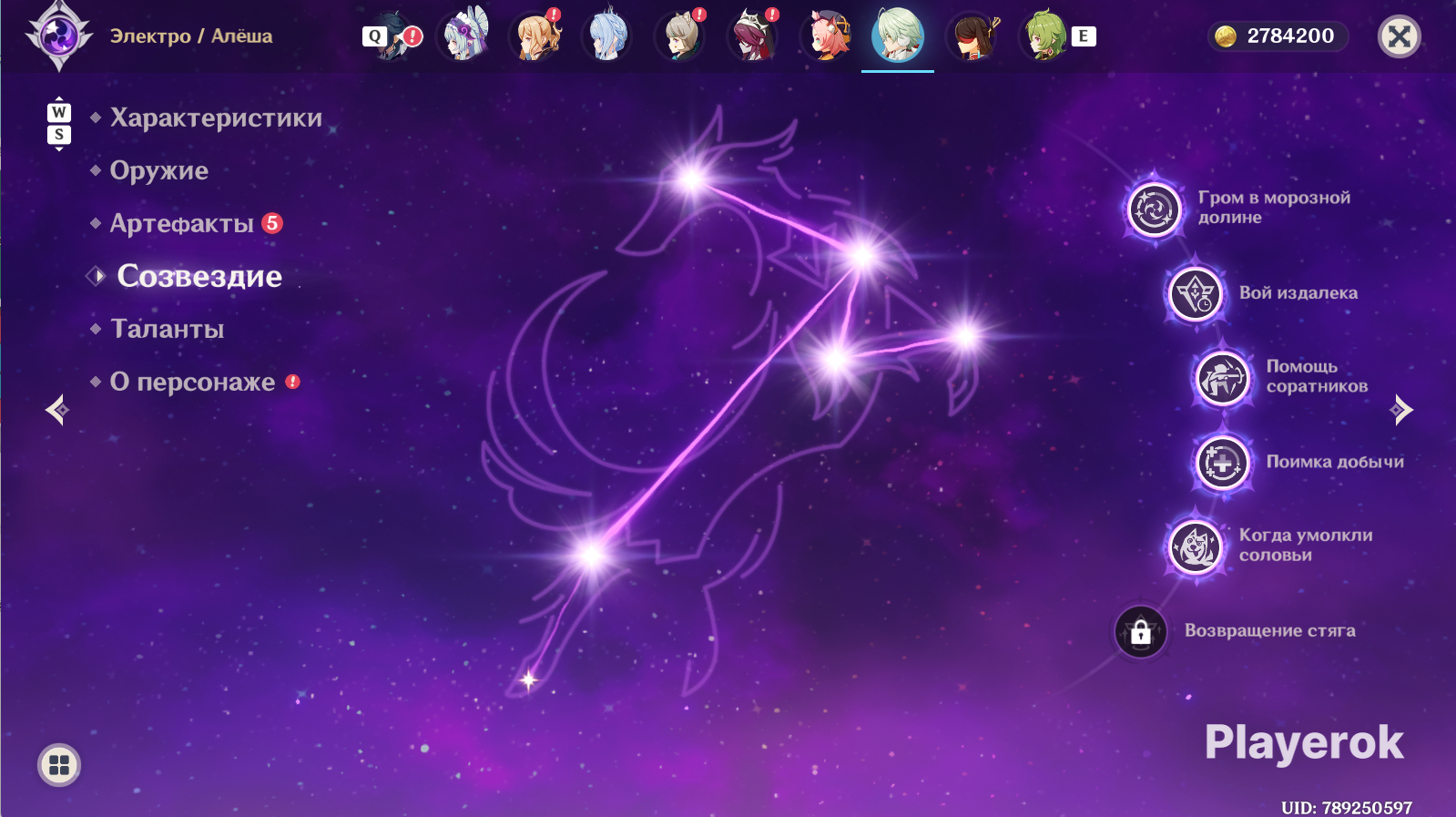Click the locked Возвращение стяга constellation icon
This screenshot has height=817, width=1456.
1141,631
